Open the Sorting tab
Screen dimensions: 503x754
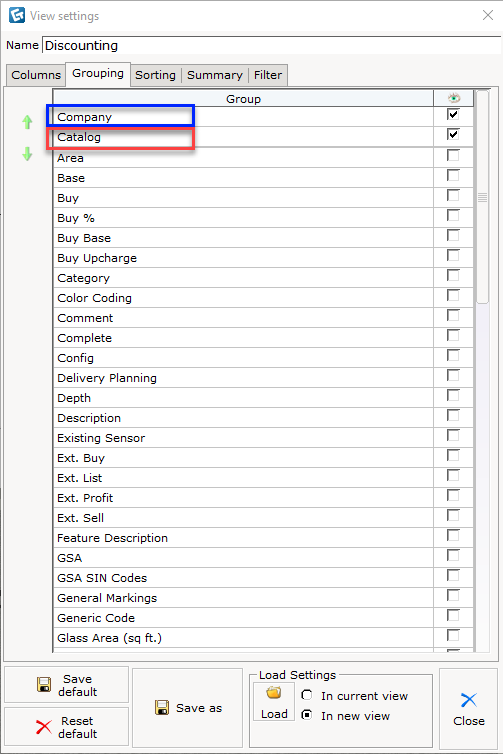(x=155, y=75)
